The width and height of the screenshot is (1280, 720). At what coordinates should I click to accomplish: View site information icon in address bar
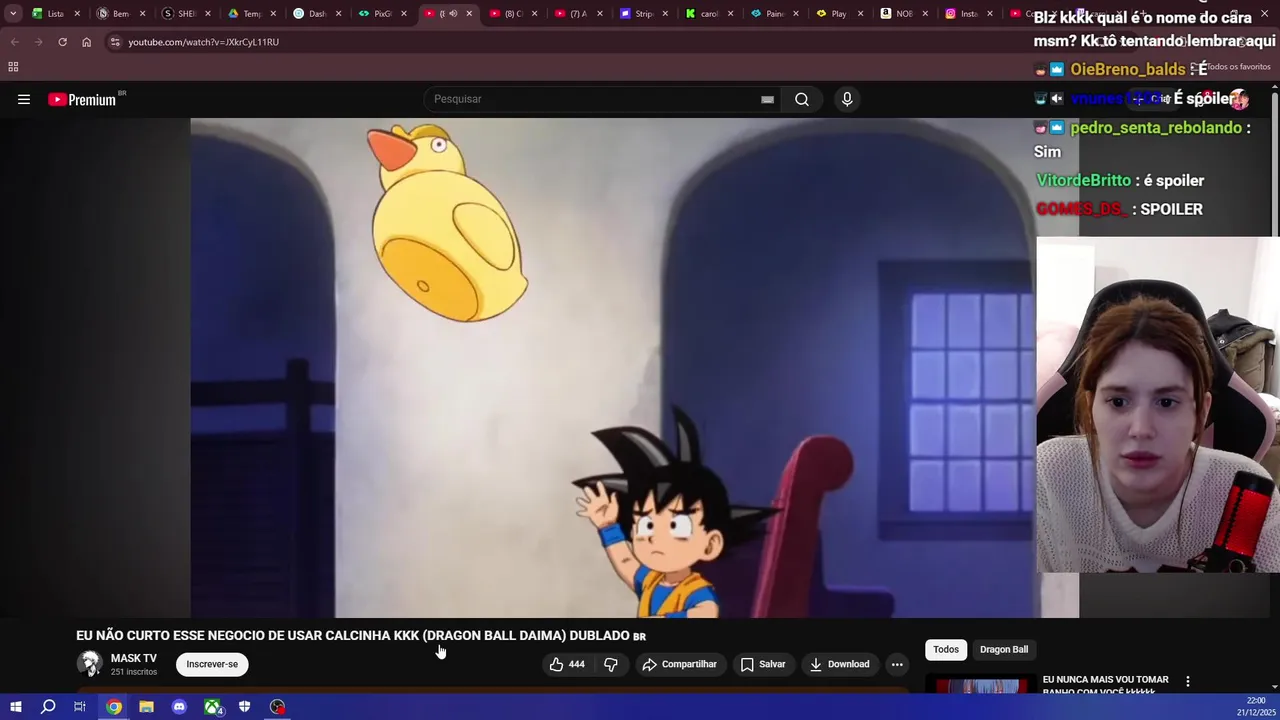[115, 42]
